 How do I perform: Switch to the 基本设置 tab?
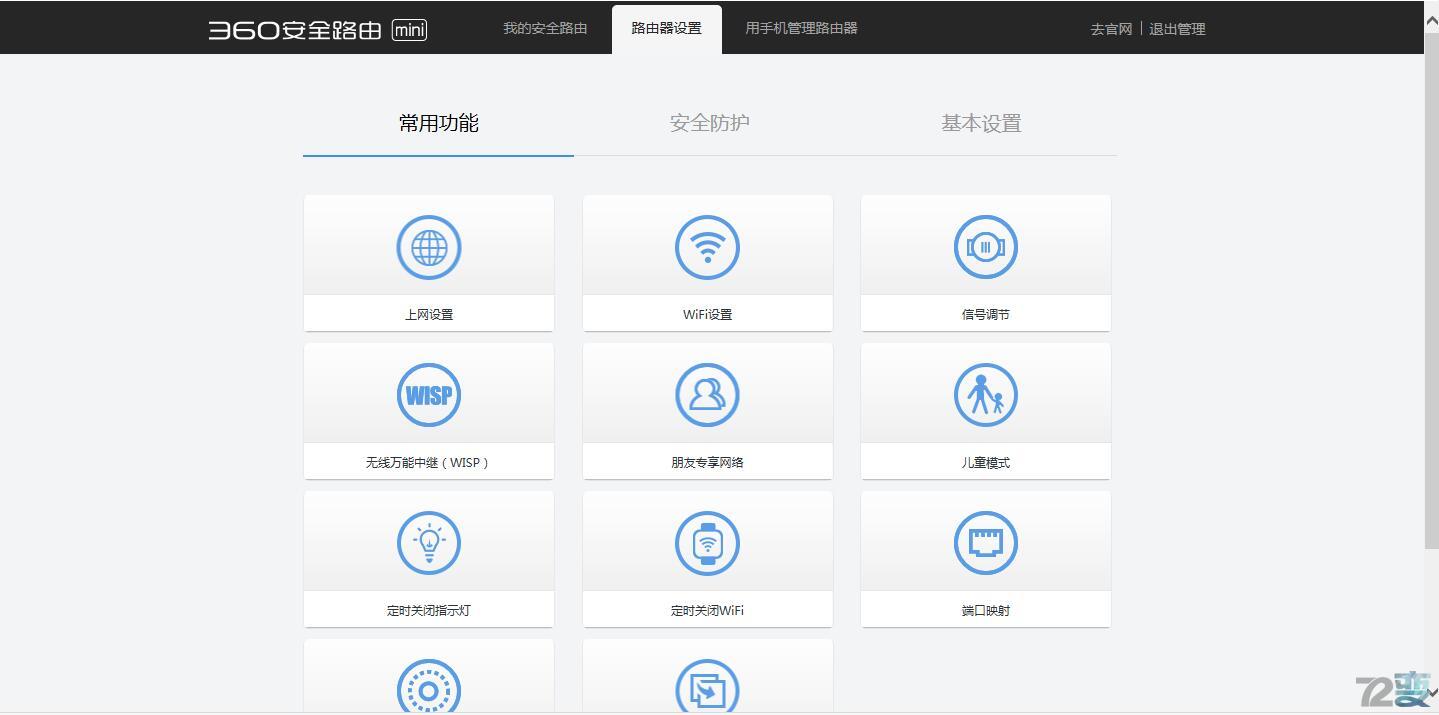(x=980, y=122)
